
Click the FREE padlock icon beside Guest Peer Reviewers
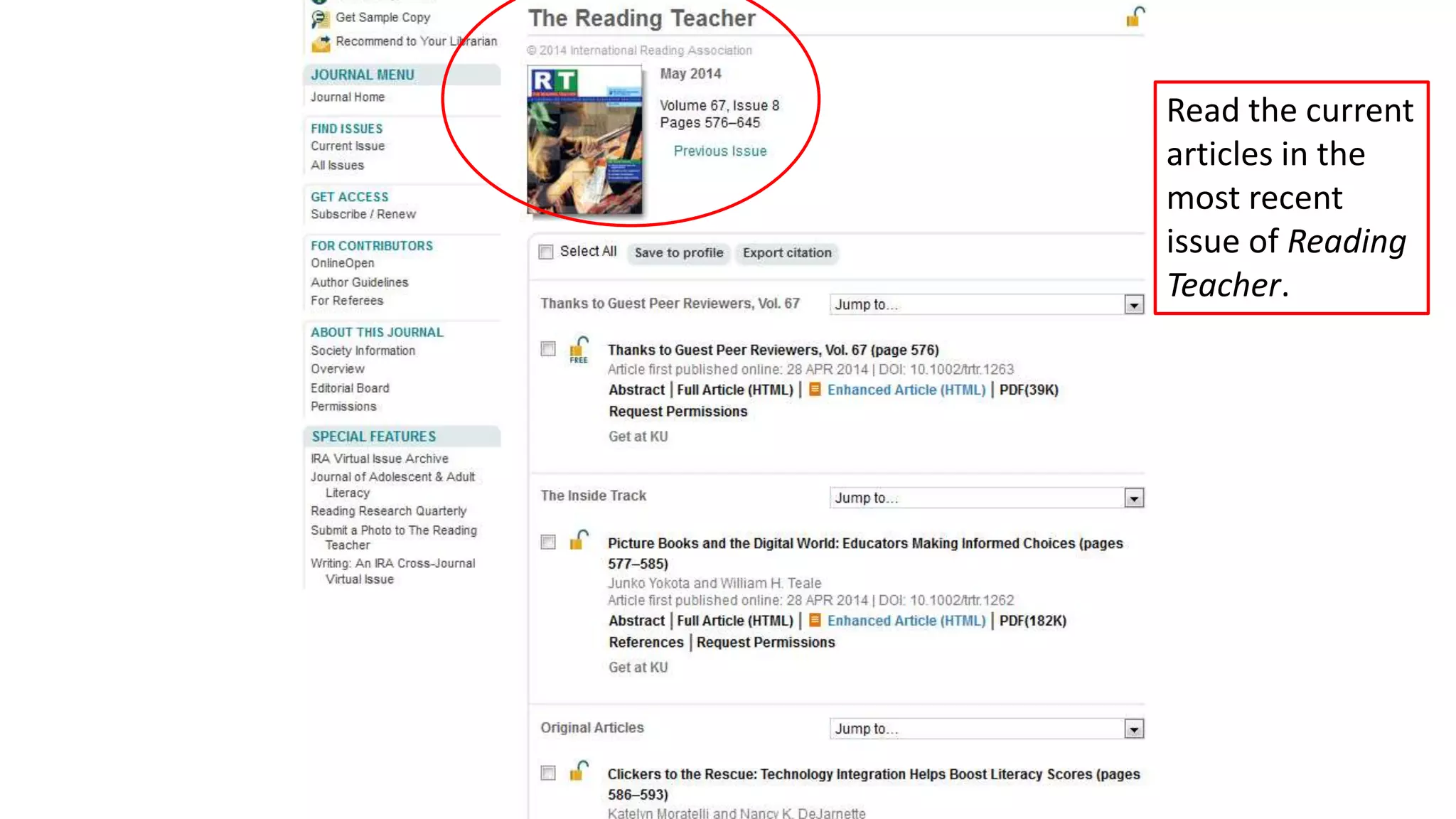(579, 350)
